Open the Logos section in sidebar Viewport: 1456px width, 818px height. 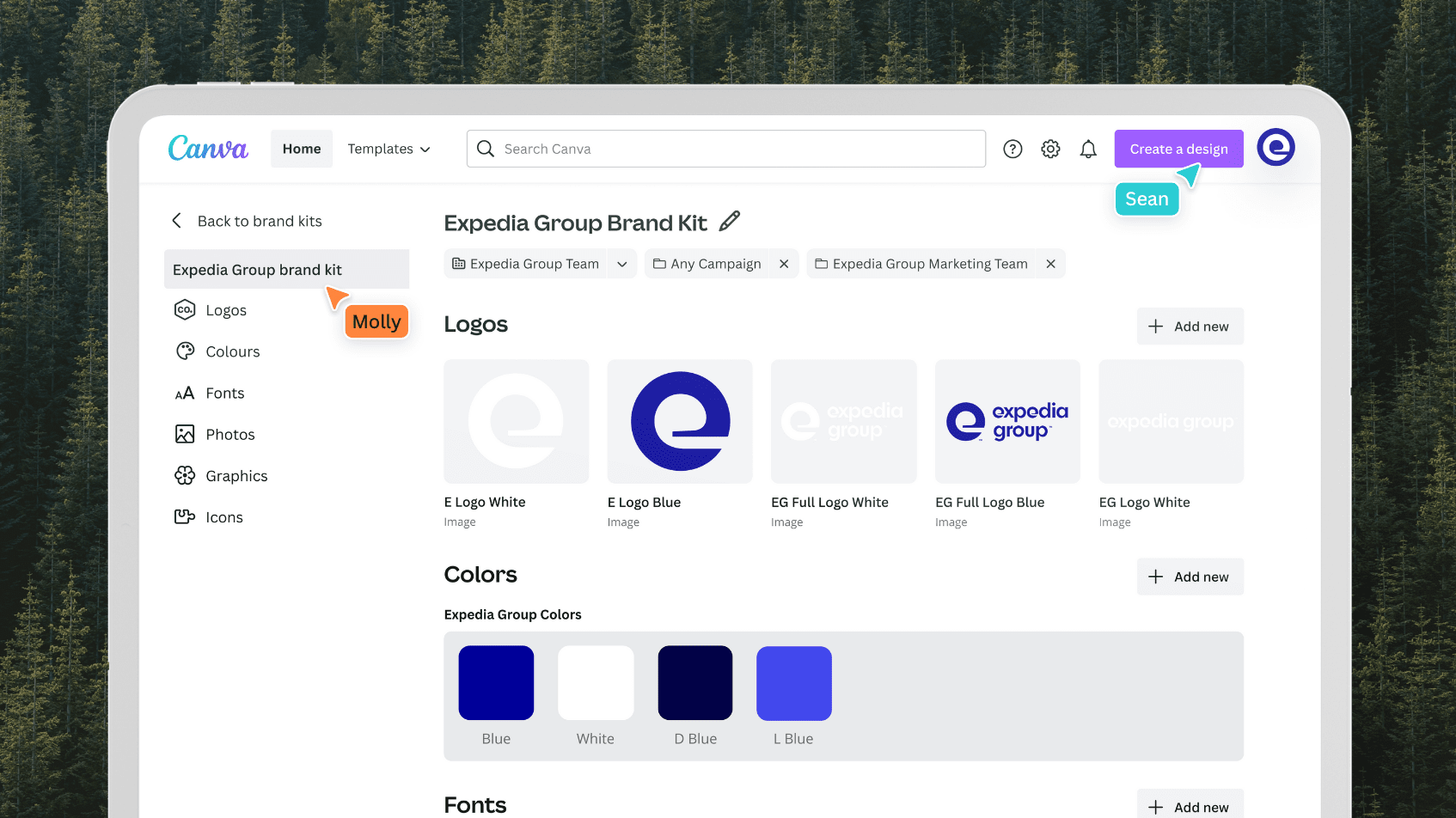tap(186, 309)
